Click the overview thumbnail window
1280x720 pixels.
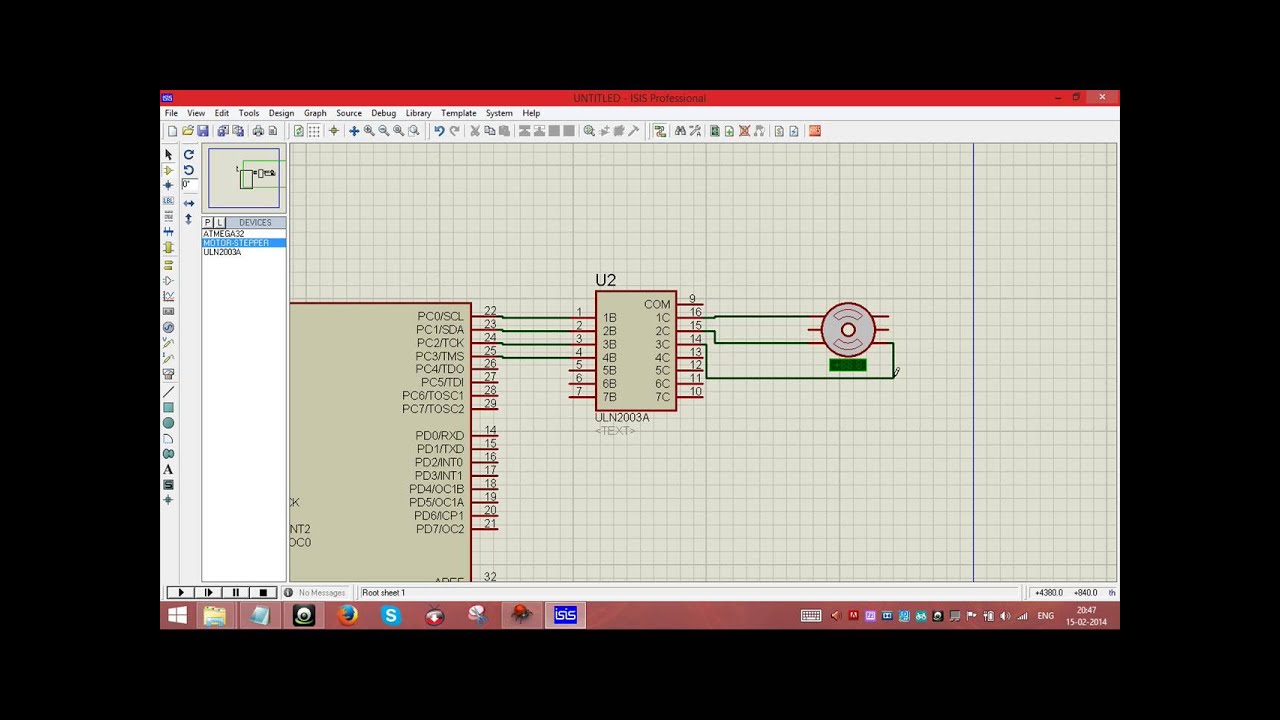(246, 178)
